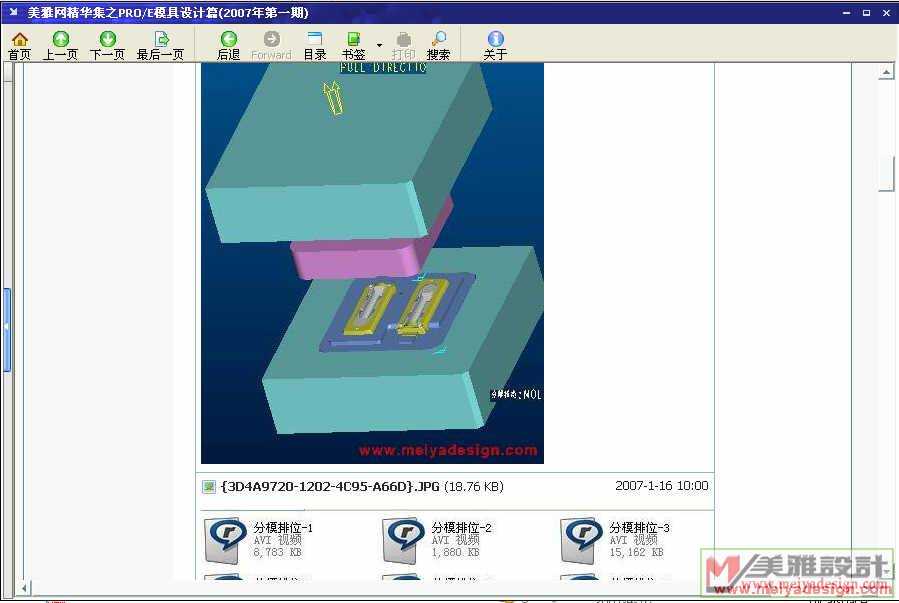Image resolution: width=899 pixels, height=603 pixels.
Task: Go to the home page (首页)
Action: click(x=19, y=46)
